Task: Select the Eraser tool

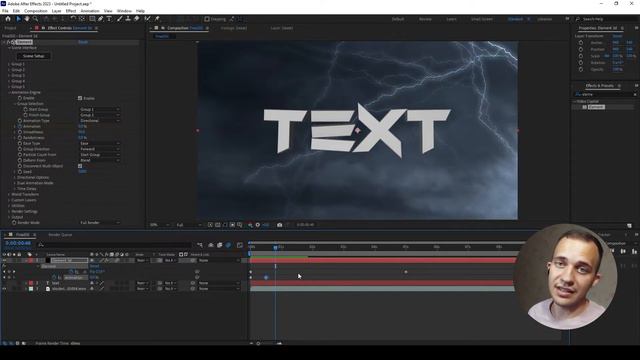Action: point(136,19)
